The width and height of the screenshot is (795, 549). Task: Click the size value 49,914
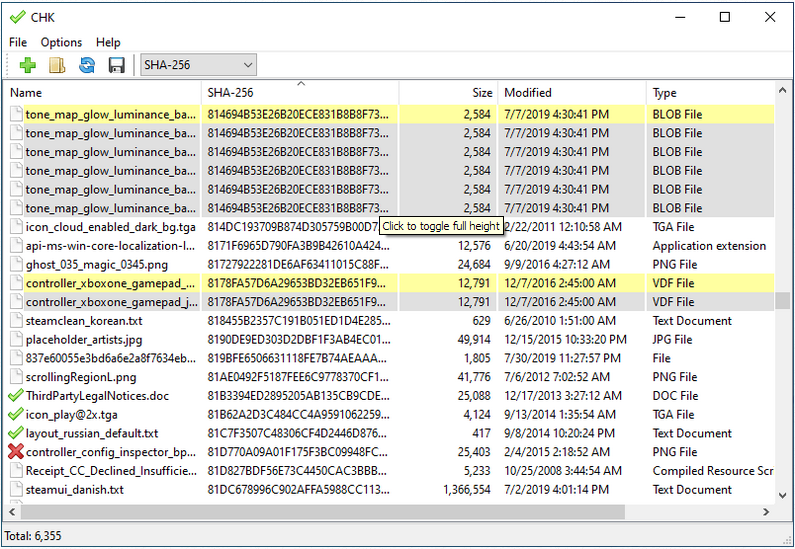point(474,340)
